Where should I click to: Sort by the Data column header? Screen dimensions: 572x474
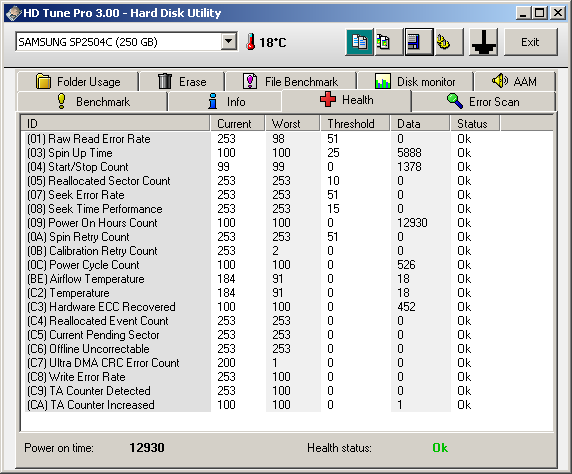point(420,123)
